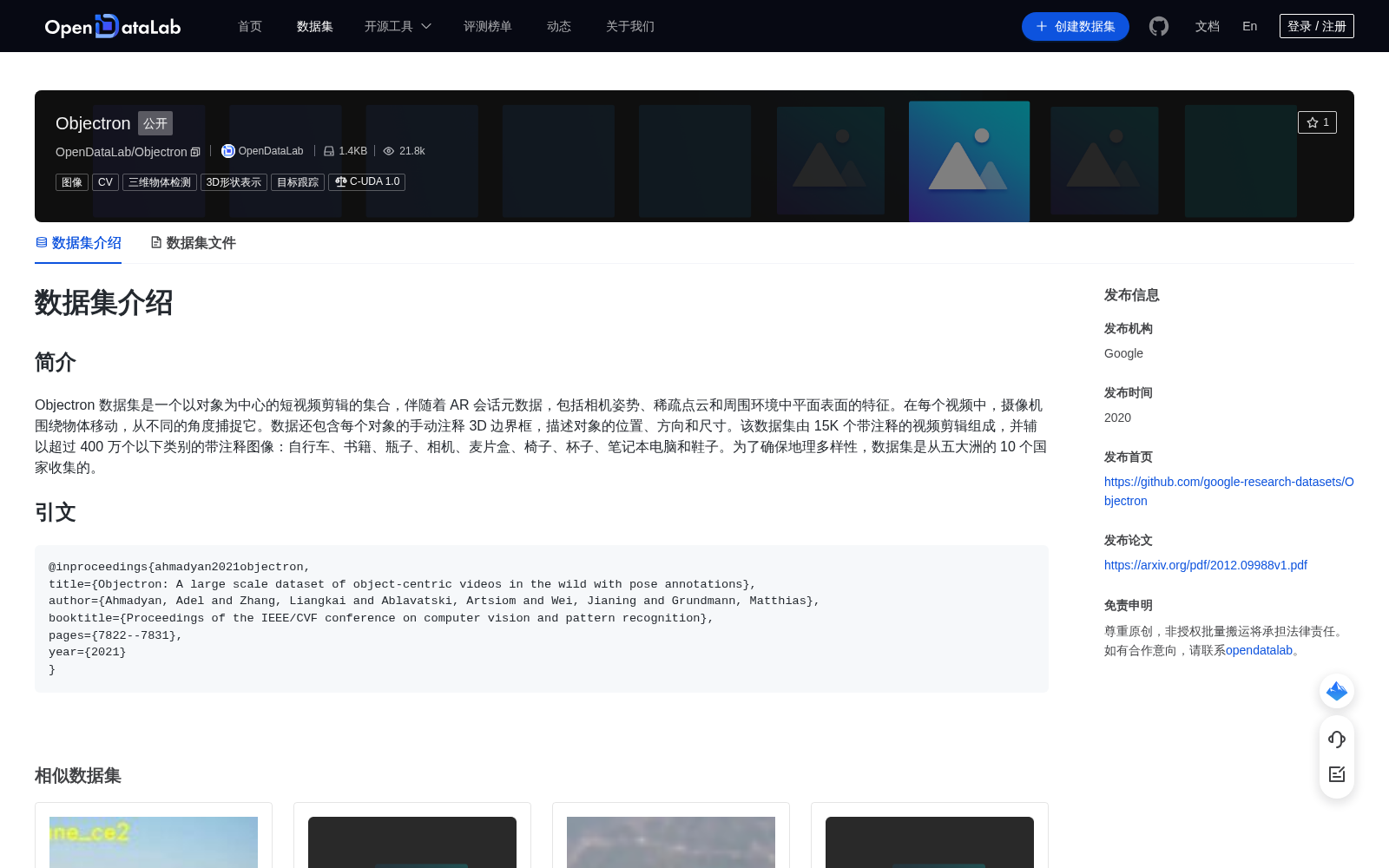This screenshot has height=868, width=1389.
Task: Click the 图像 tag
Action: [72, 181]
